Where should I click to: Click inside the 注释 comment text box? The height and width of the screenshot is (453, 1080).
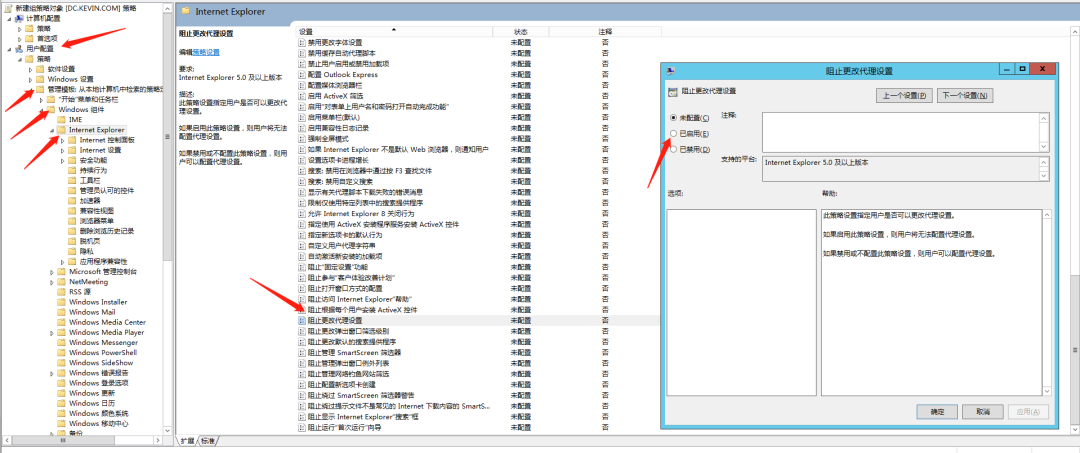point(902,131)
